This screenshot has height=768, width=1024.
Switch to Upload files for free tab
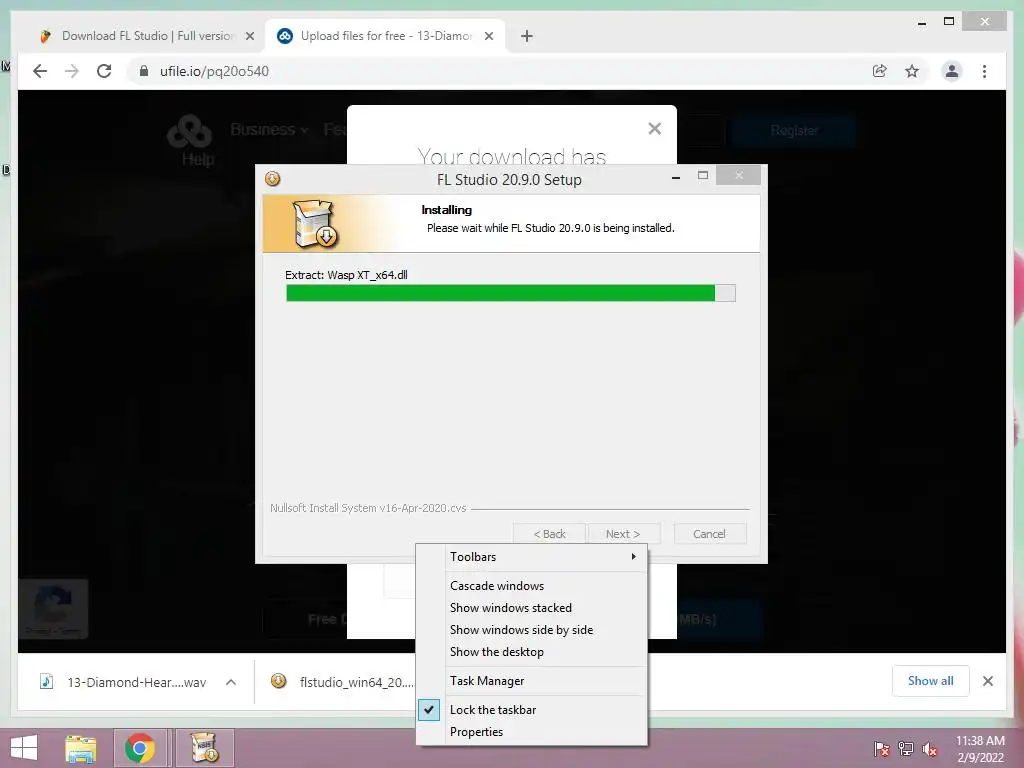385,36
